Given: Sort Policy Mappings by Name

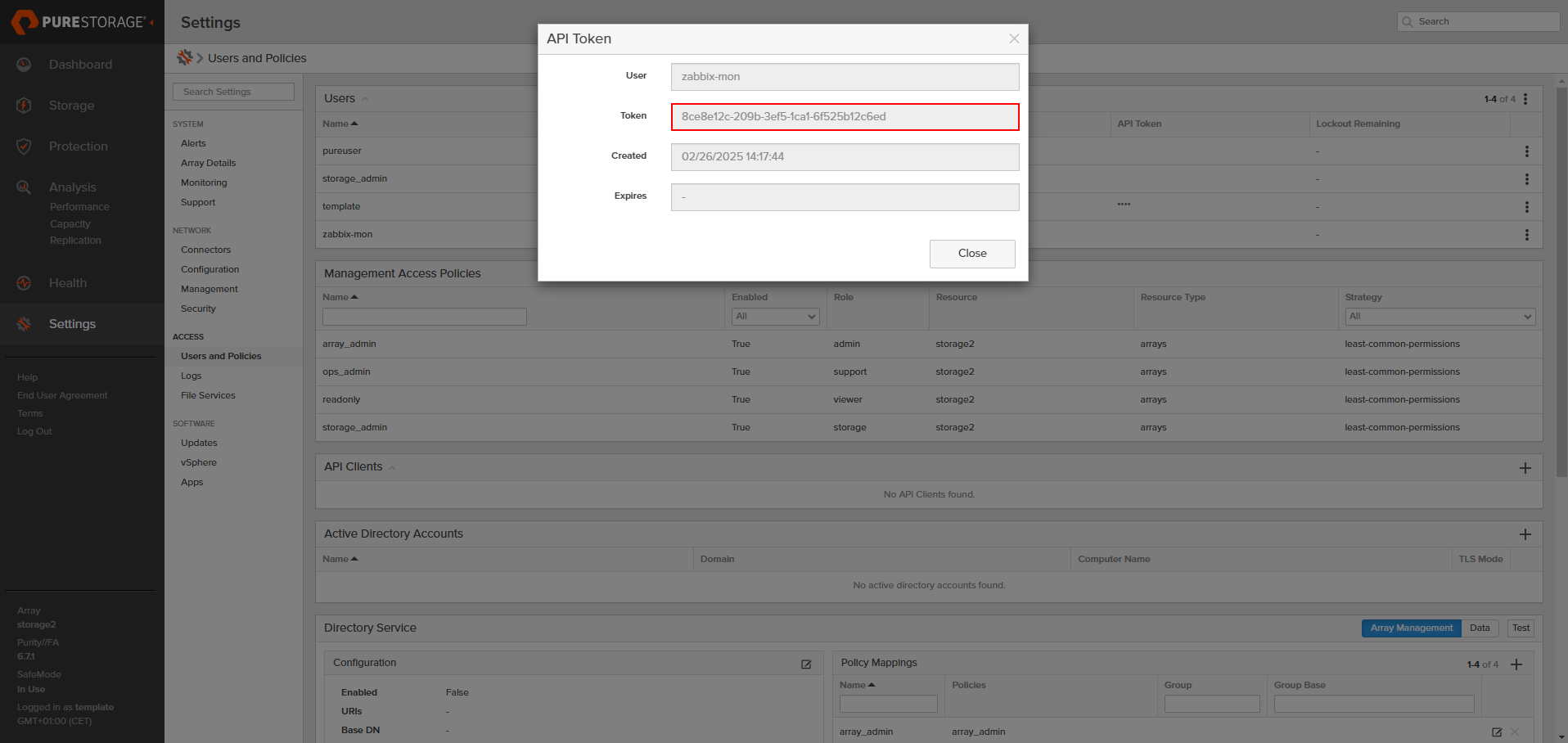Looking at the screenshot, I should click(858, 685).
